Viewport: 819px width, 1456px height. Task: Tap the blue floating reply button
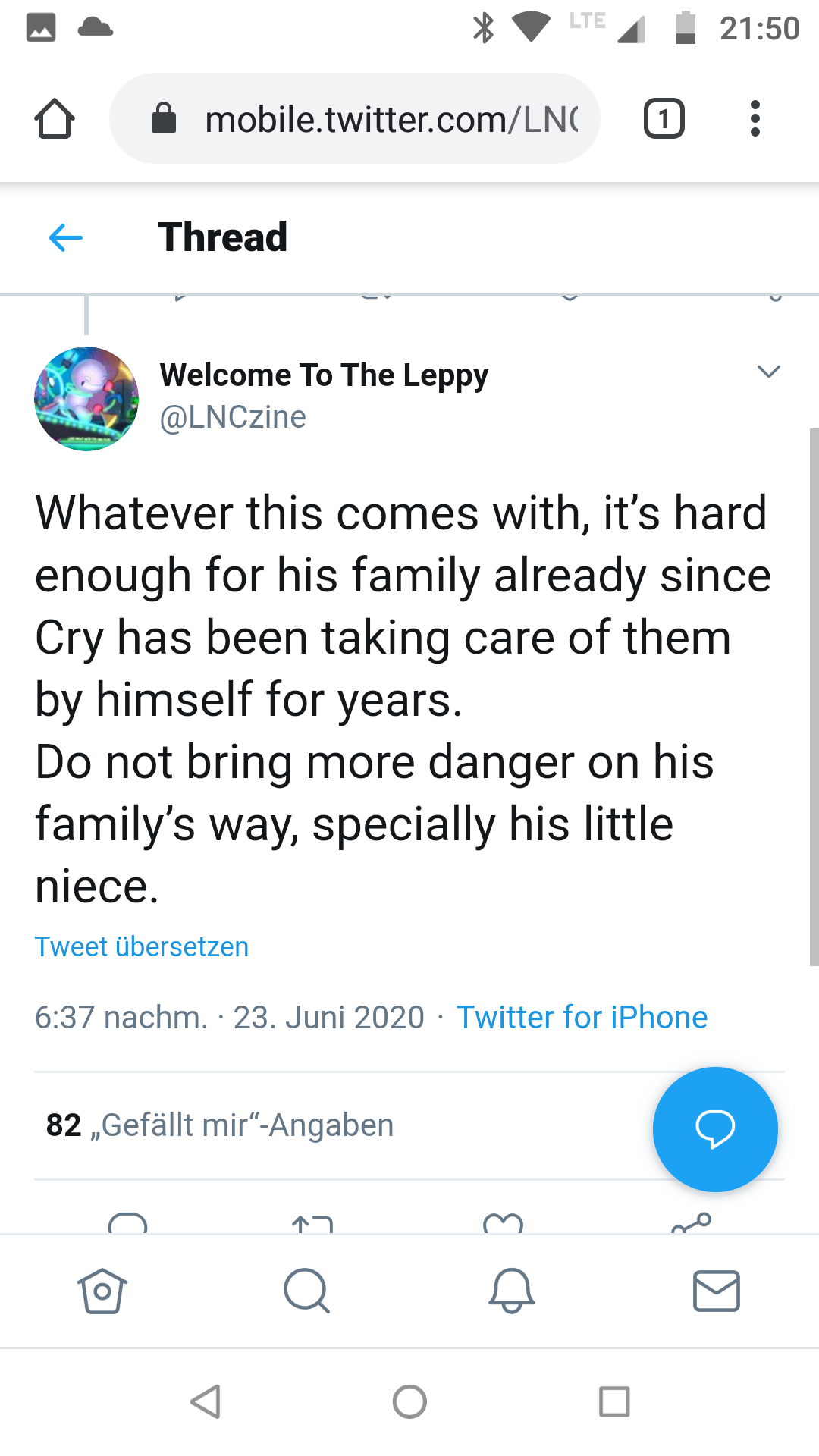coord(715,1129)
